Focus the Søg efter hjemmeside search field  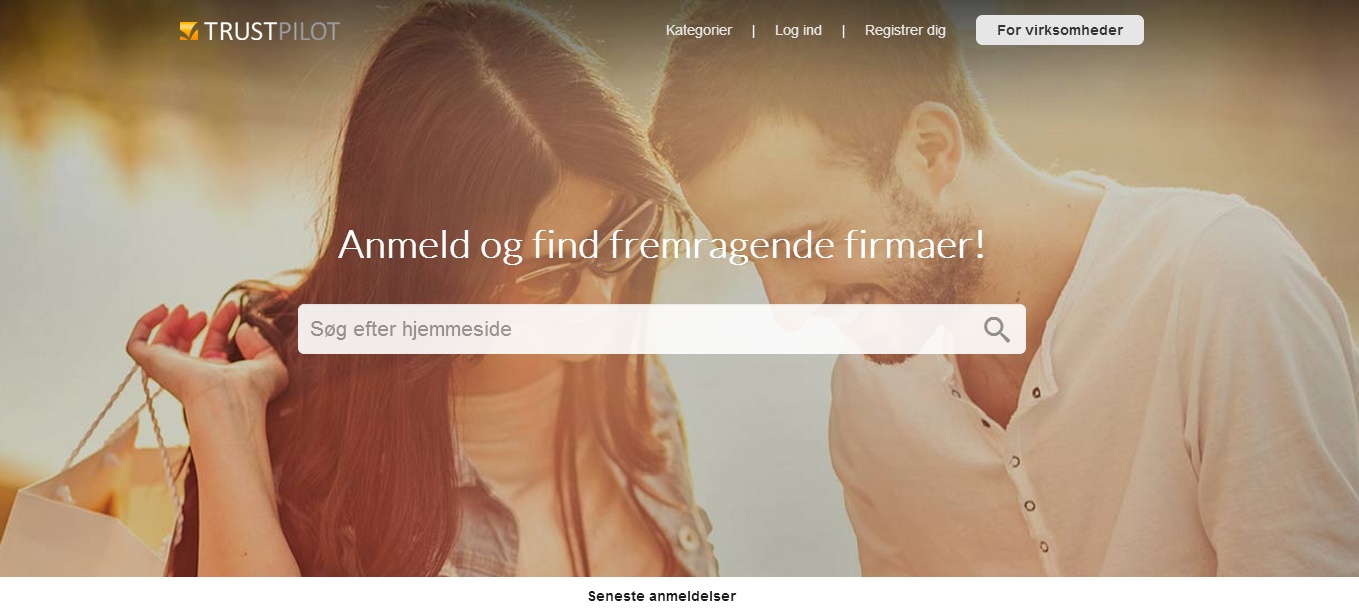pyautogui.click(x=662, y=329)
